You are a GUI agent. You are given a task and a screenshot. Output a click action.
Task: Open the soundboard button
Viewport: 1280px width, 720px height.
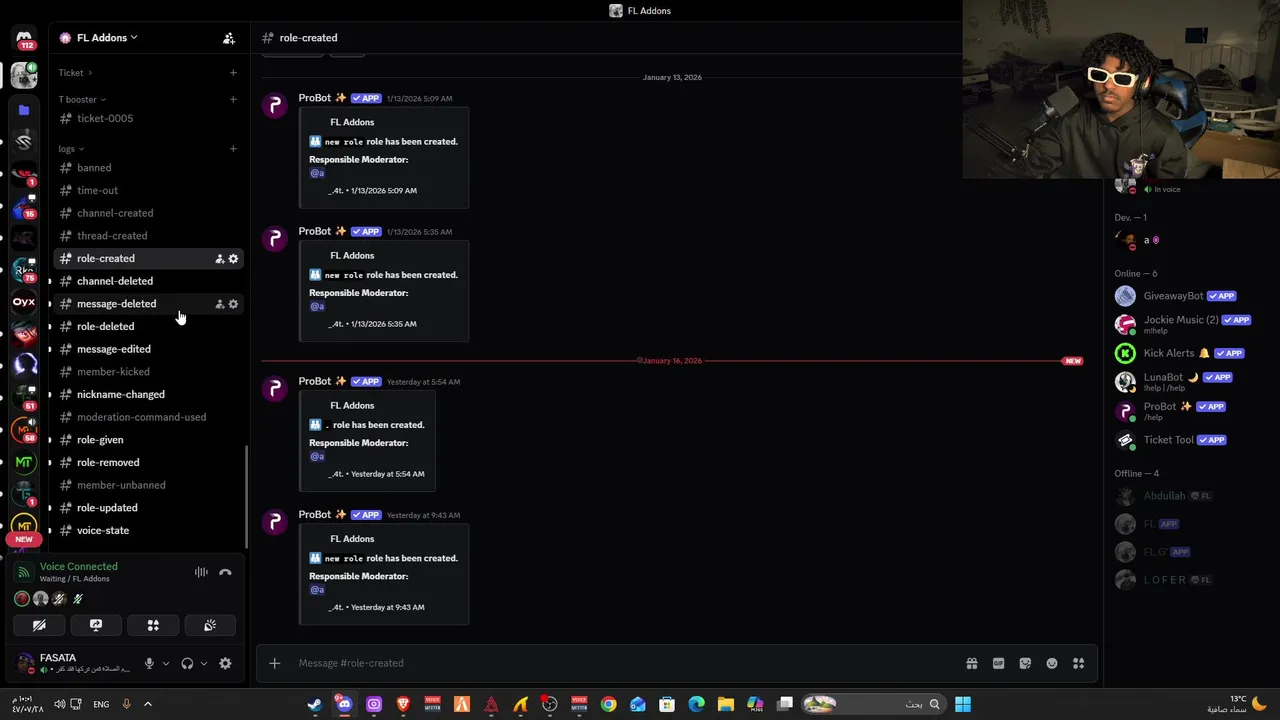[210, 625]
